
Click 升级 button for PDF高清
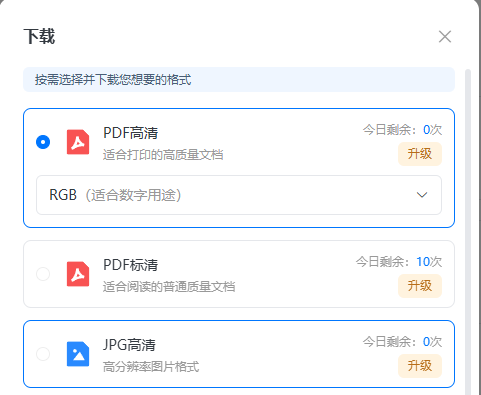point(420,154)
